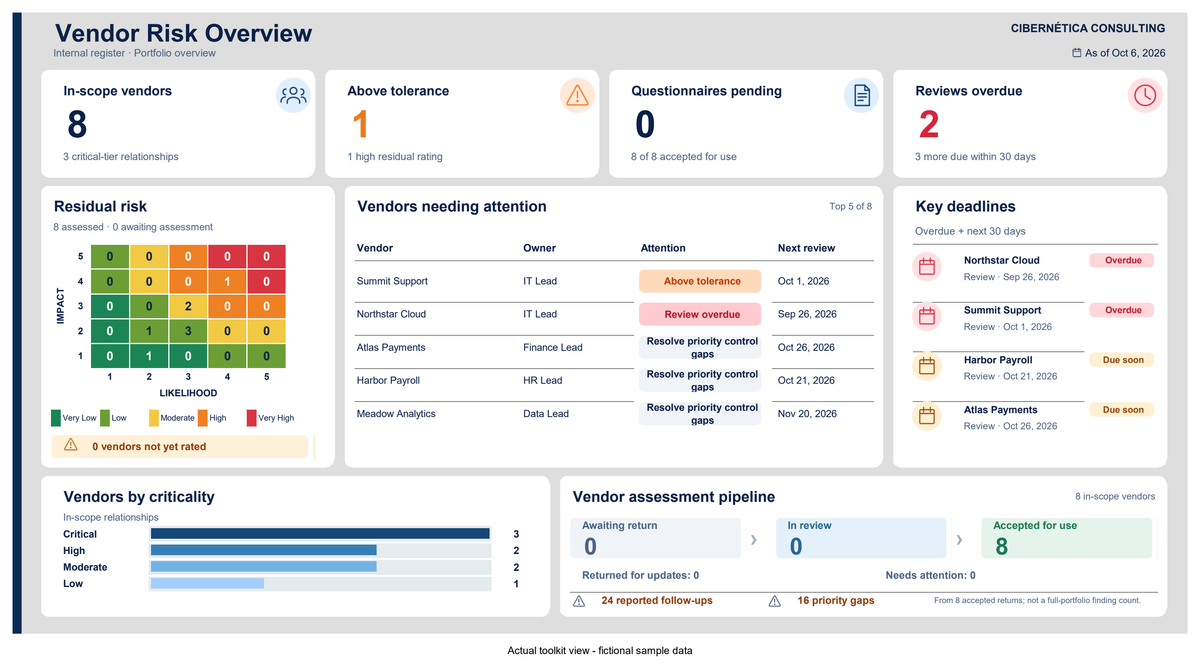Click the Next review column header
1200x669 pixels.
point(806,248)
